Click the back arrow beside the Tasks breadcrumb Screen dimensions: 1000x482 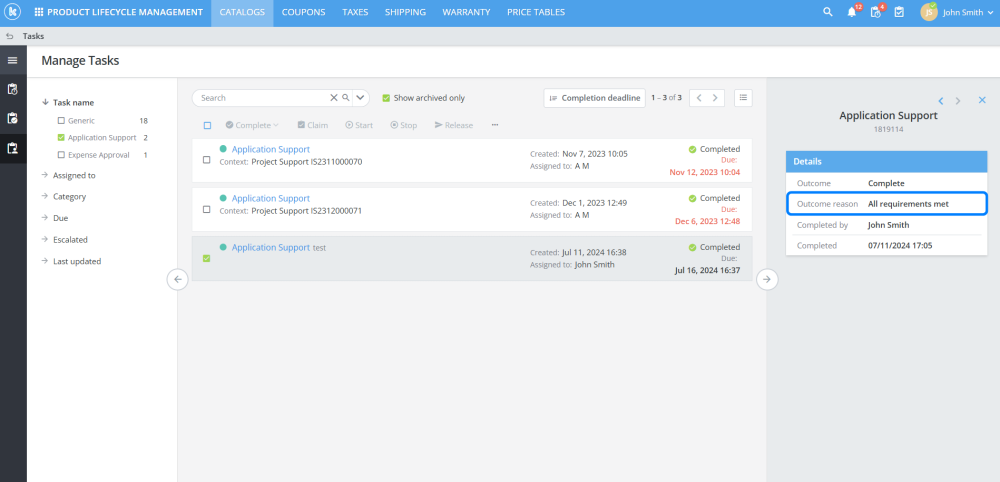[10, 36]
